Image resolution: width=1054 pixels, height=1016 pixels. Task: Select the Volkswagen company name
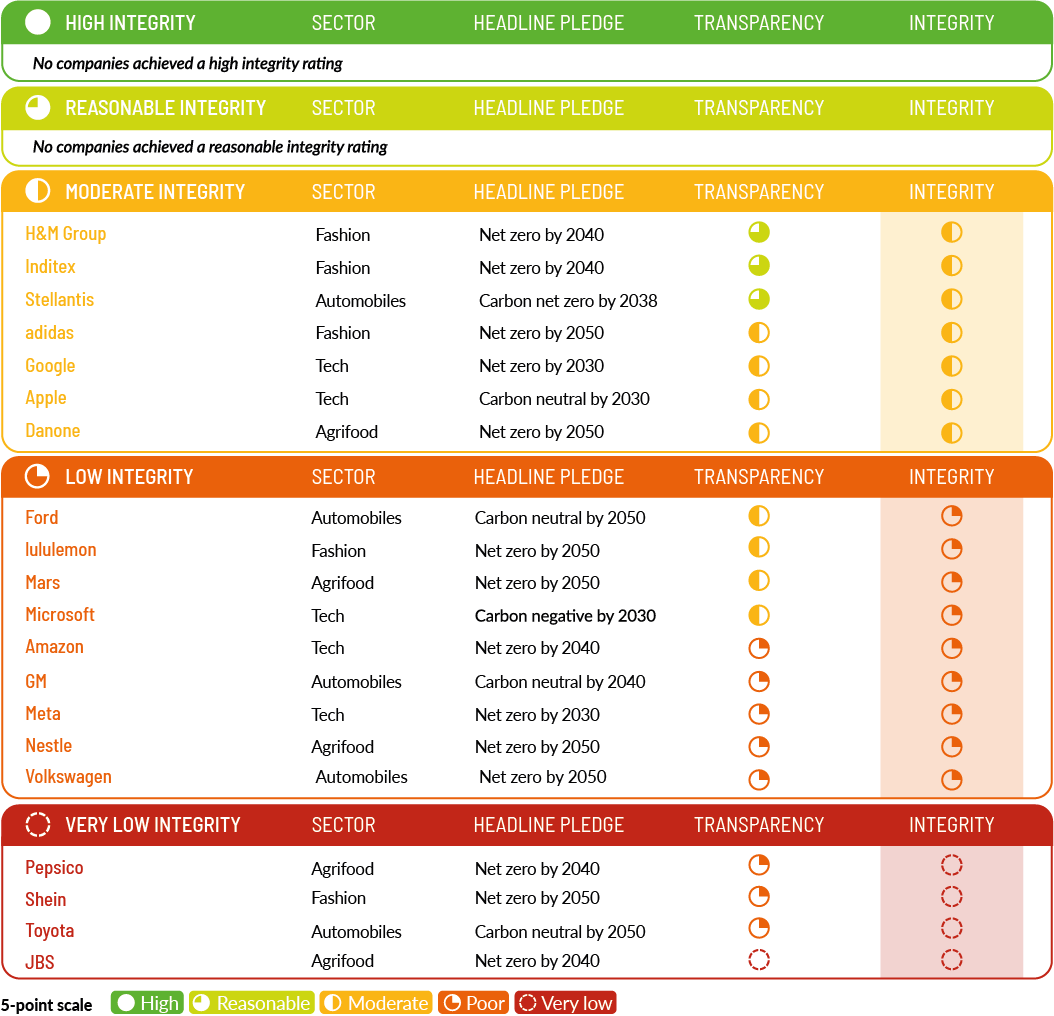pos(68,777)
